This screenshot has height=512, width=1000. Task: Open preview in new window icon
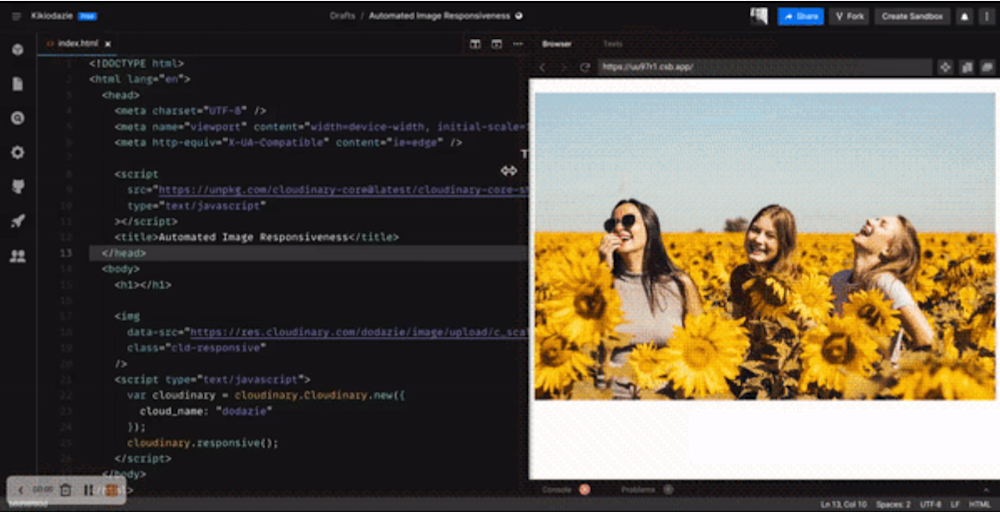(987, 67)
